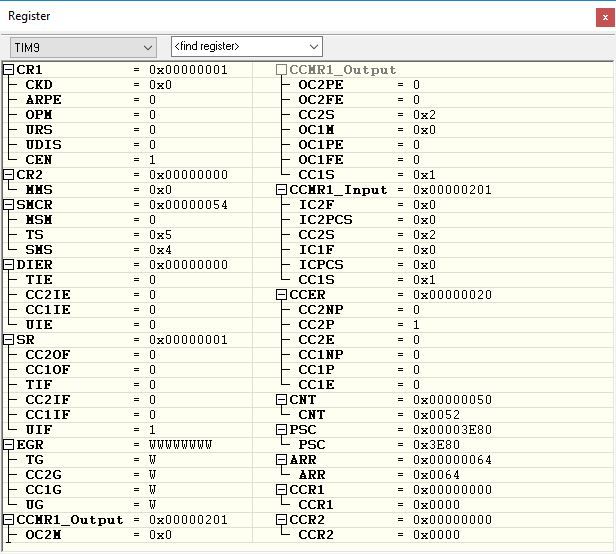Toggle the grayed CCMR1_Output node box
This screenshot has width=616, height=554.
pyautogui.click(x=281, y=70)
